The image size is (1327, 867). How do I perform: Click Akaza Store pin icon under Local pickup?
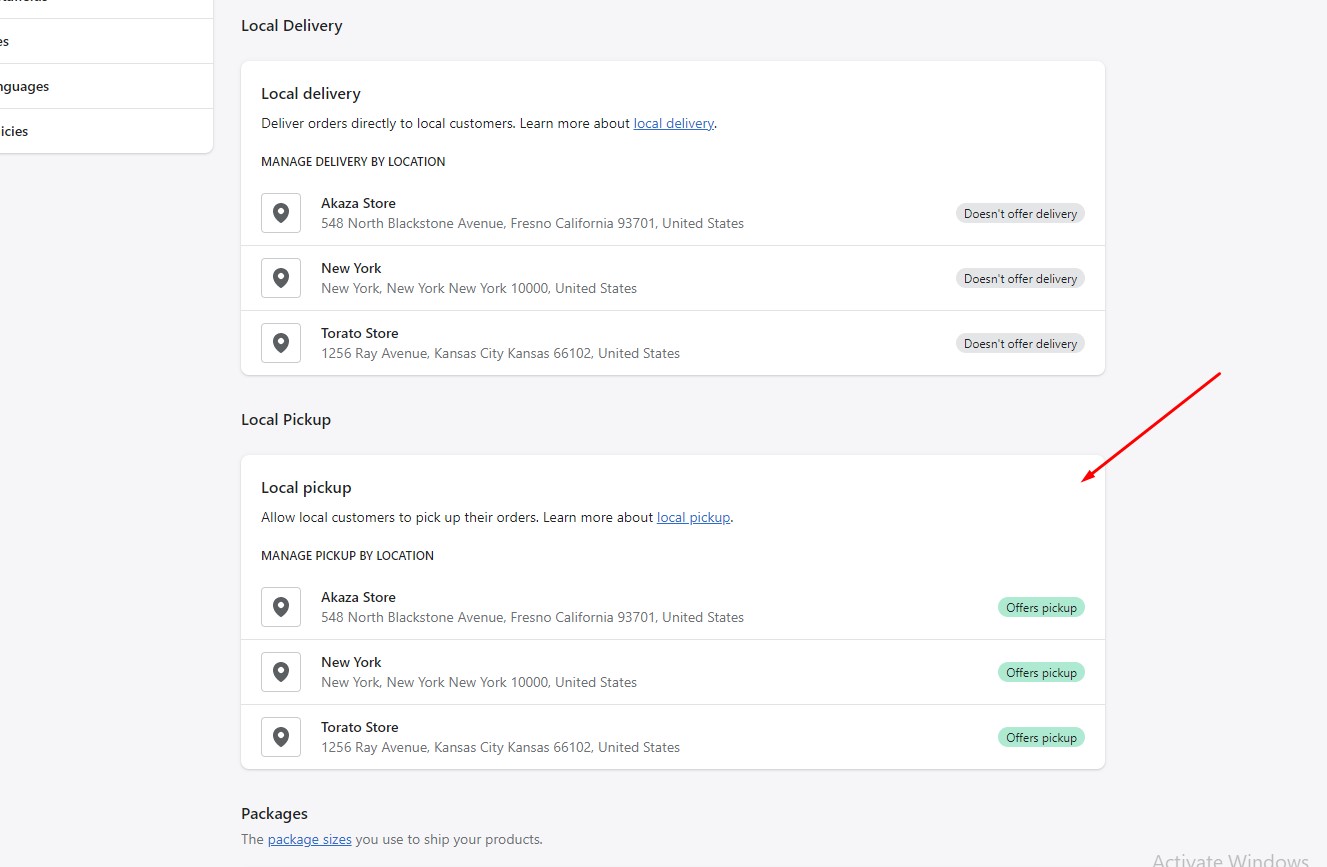point(281,607)
